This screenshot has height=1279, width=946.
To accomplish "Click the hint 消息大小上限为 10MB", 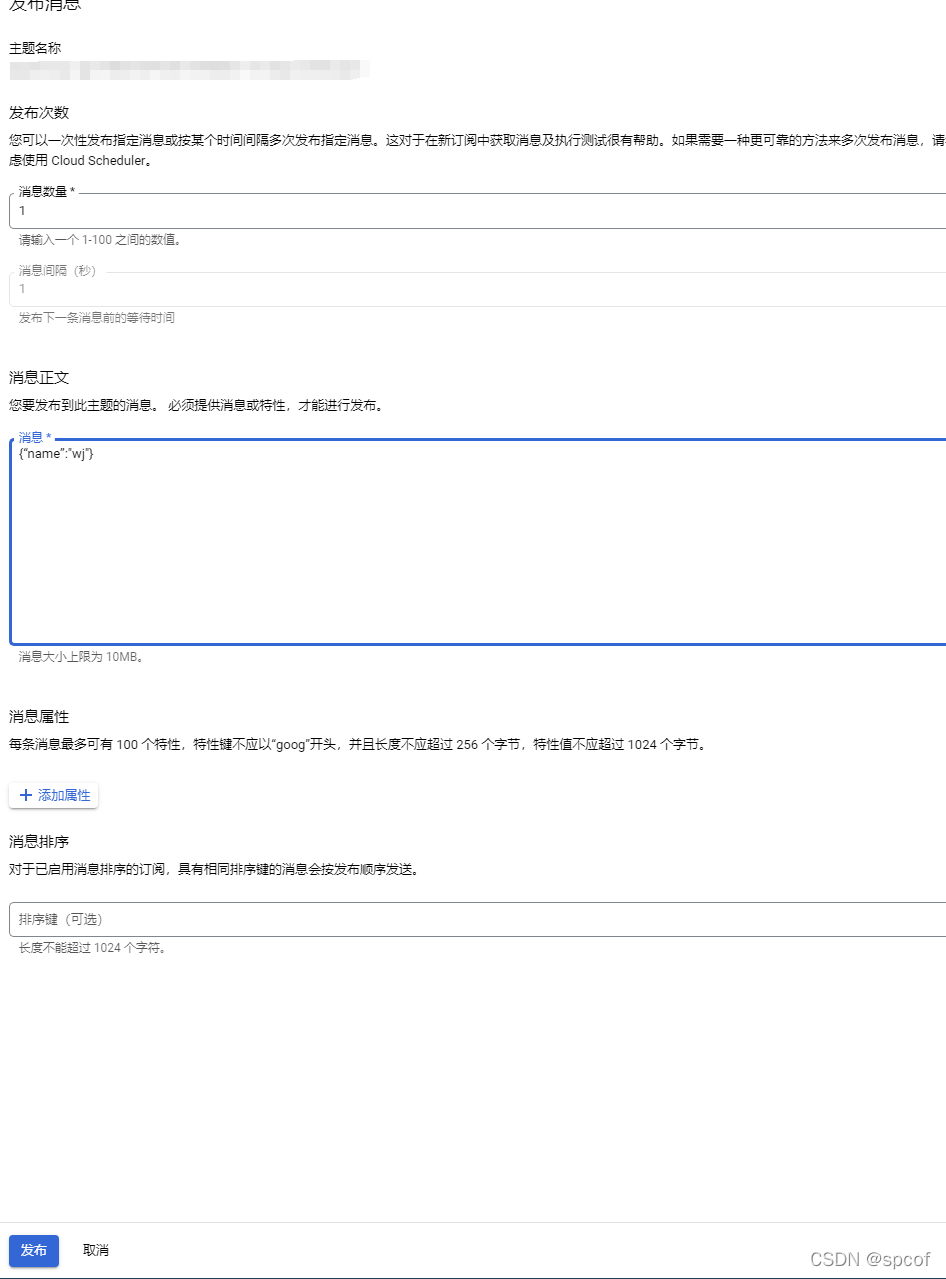I will (x=81, y=657).
